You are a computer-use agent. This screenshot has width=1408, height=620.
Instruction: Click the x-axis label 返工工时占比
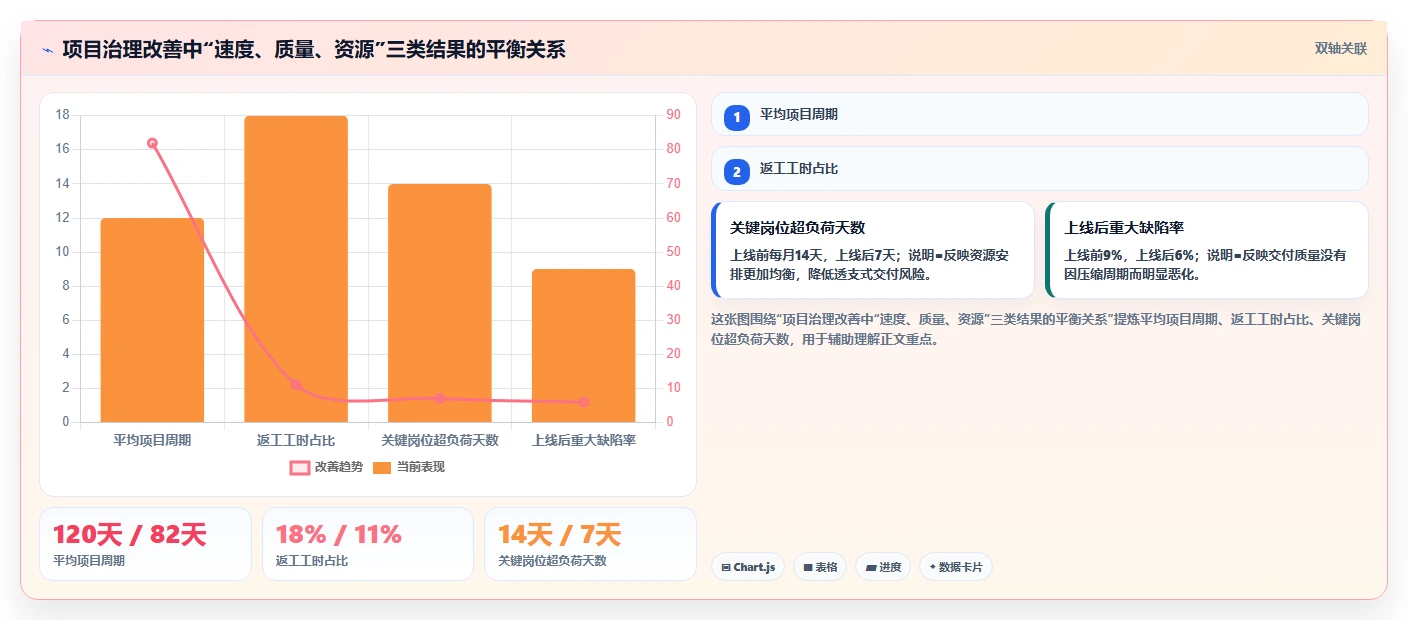[296, 440]
